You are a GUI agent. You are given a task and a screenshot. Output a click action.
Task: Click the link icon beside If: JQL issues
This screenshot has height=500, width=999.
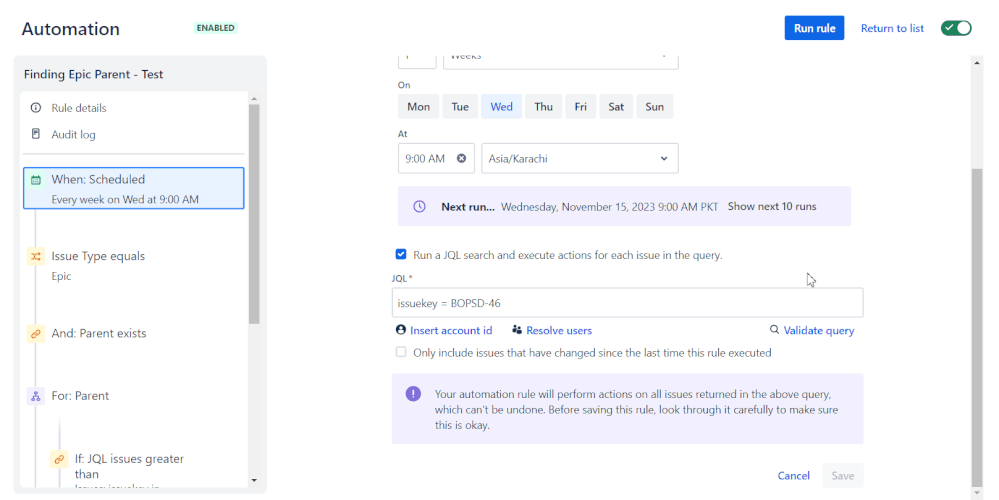pyautogui.click(x=59, y=459)
